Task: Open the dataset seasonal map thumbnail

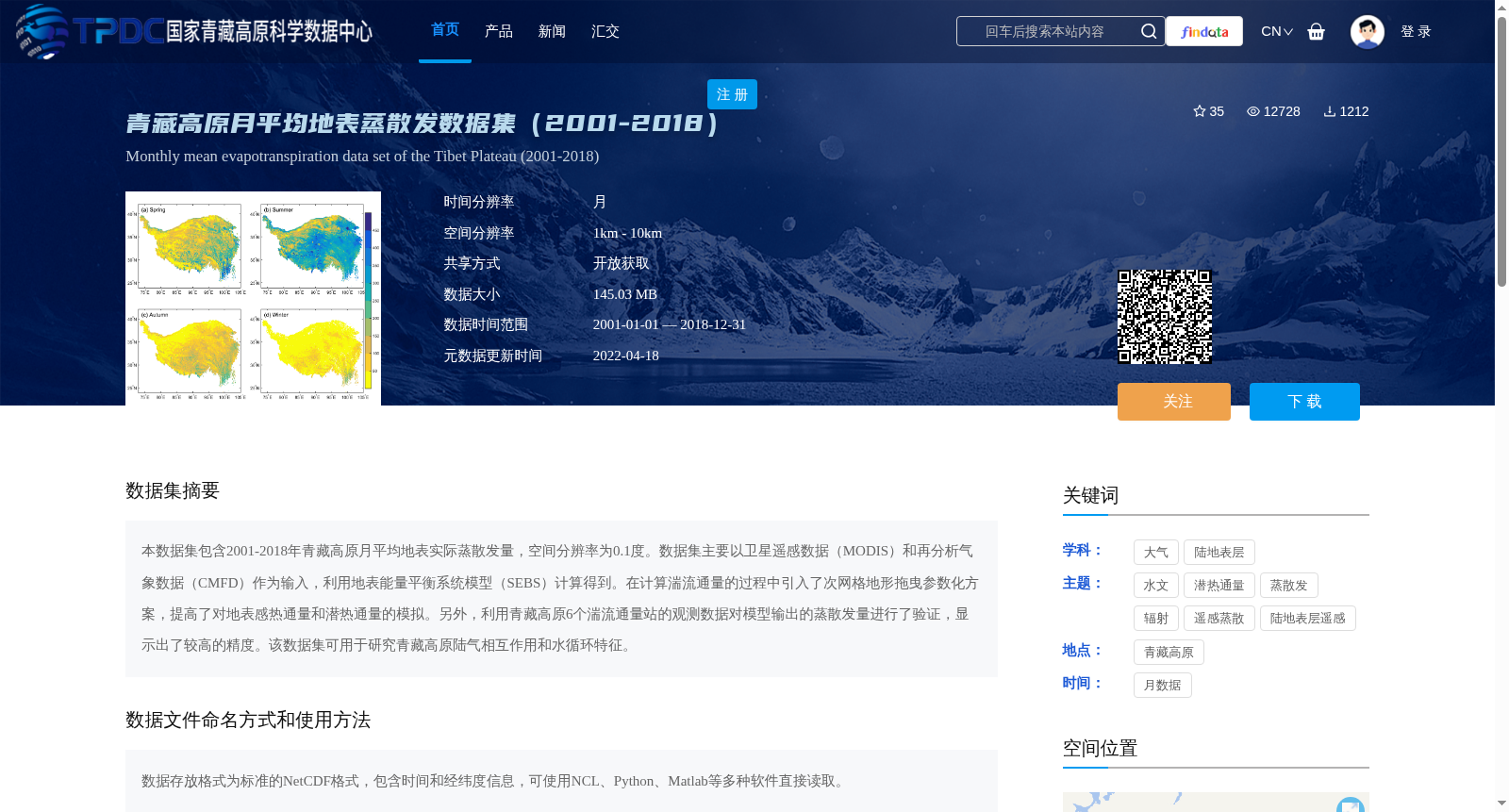Action: coord(253,298)
